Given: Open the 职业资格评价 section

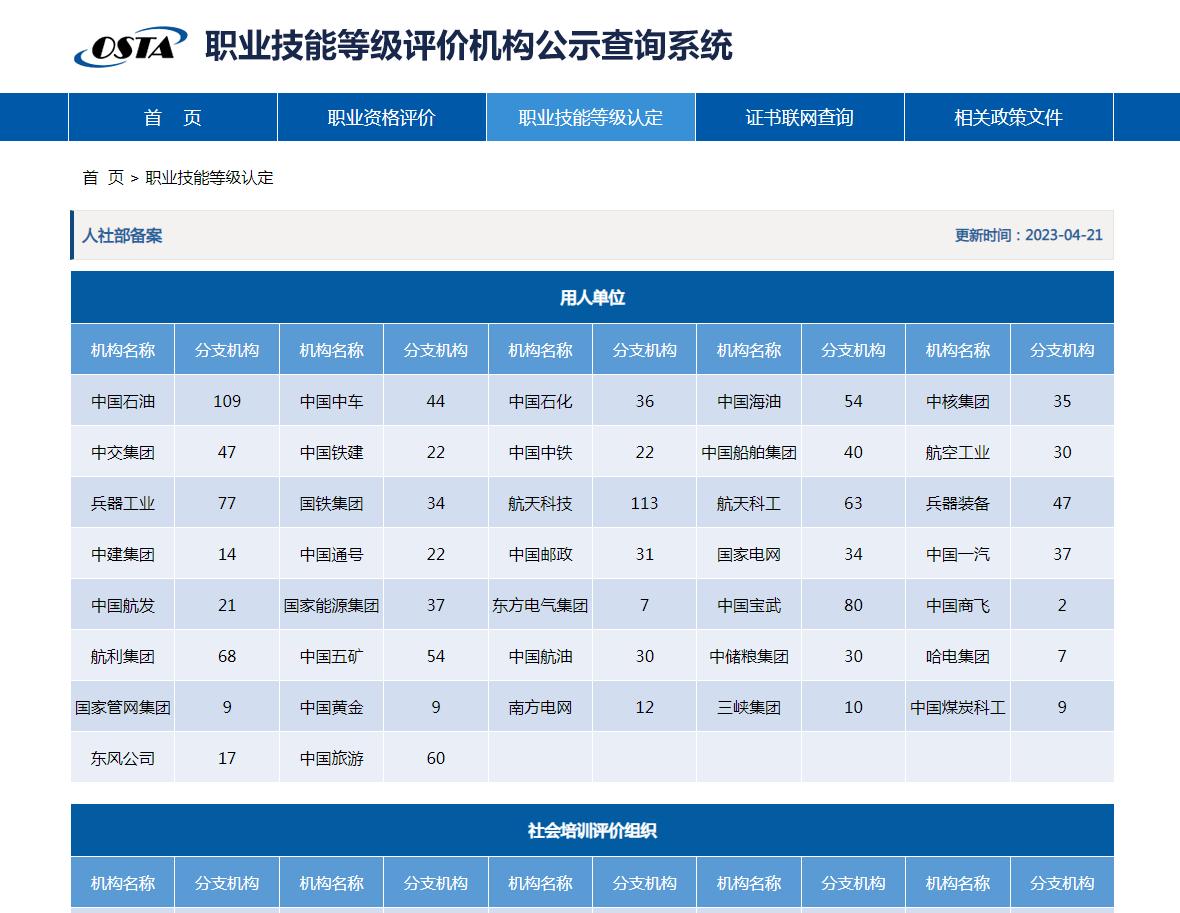Looking at the screenshot, I should pos(381,117).
